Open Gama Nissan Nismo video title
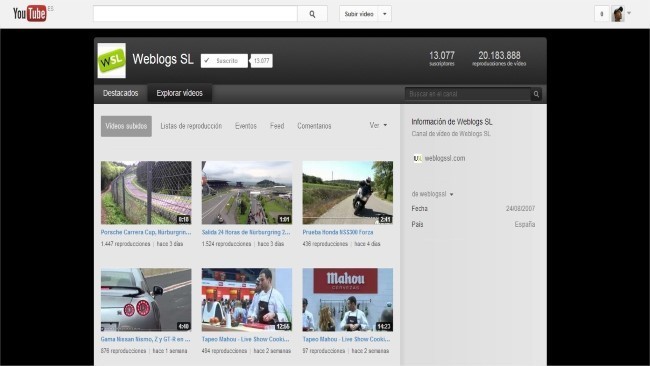Viewport: 650px width, 366px height. click(146, 339)
